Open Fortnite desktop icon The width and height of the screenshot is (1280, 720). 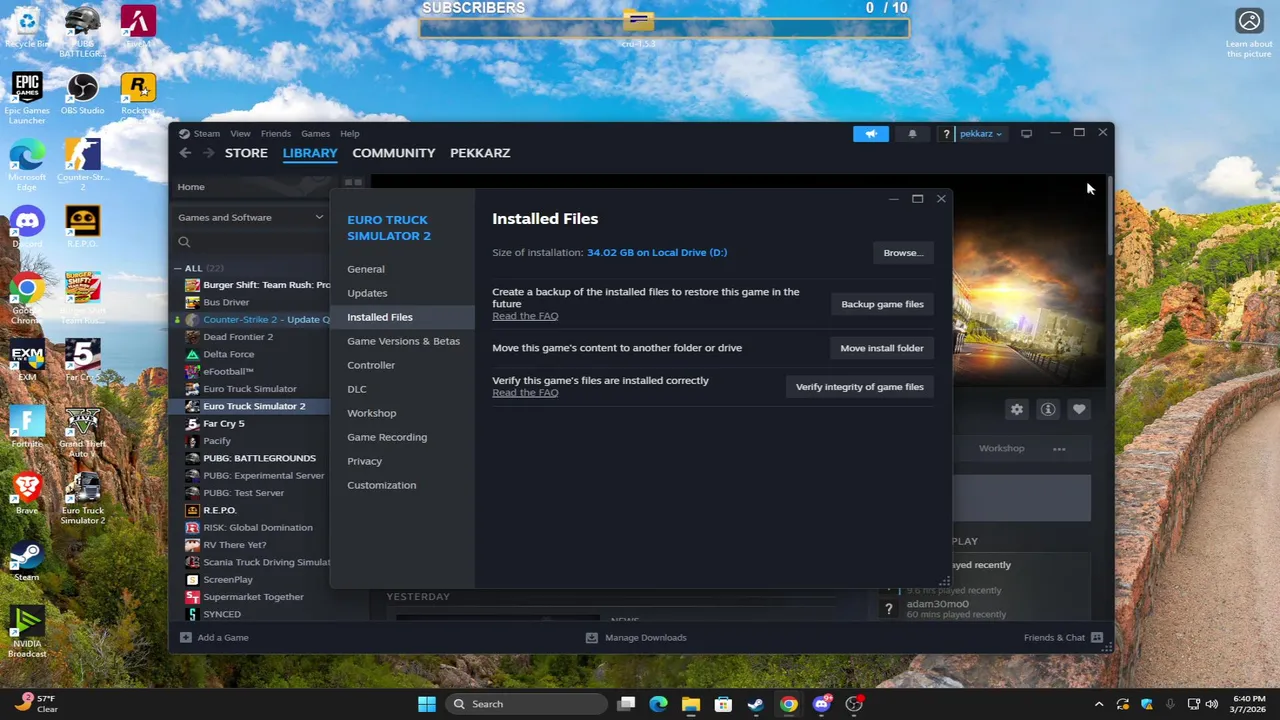click(x=27, y=427)
